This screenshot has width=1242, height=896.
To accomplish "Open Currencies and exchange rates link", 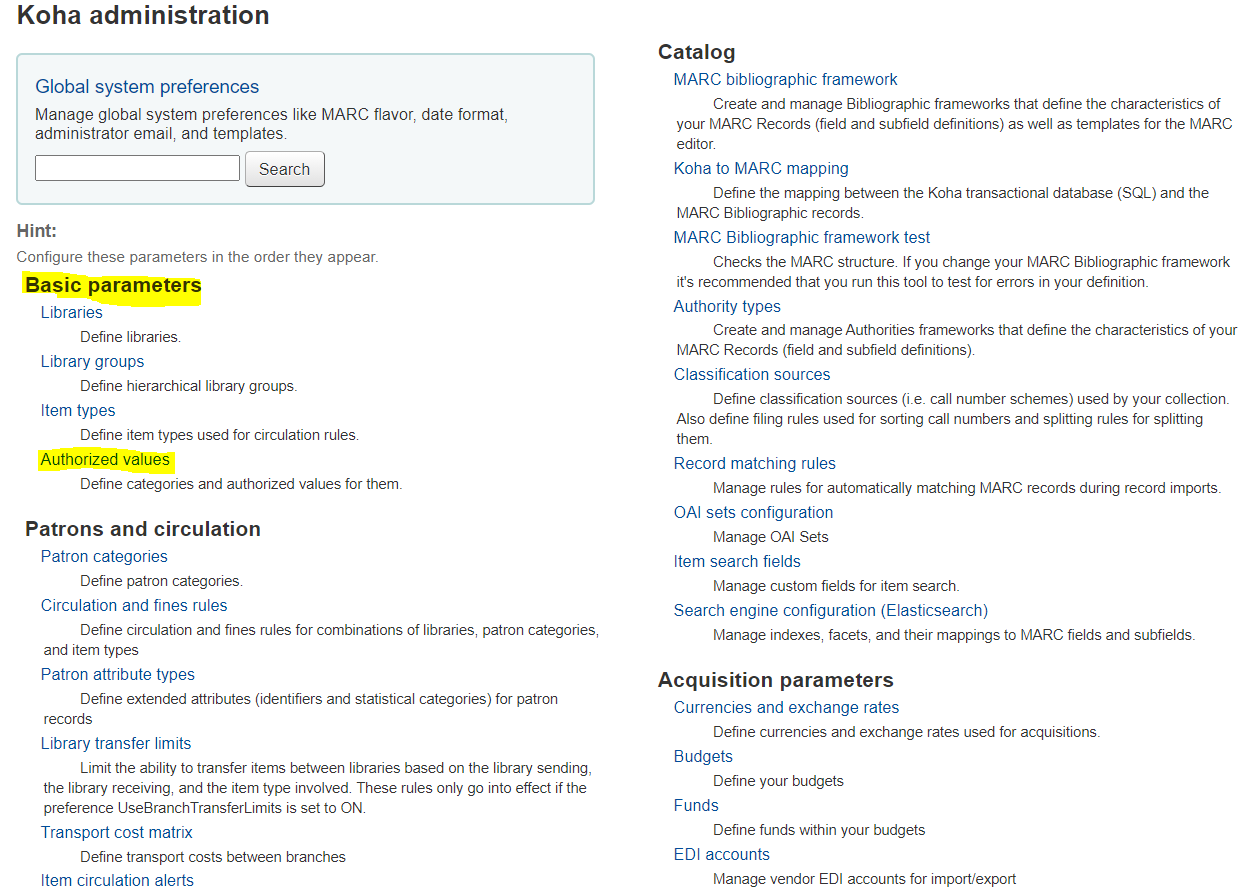I will pos(786,707).
